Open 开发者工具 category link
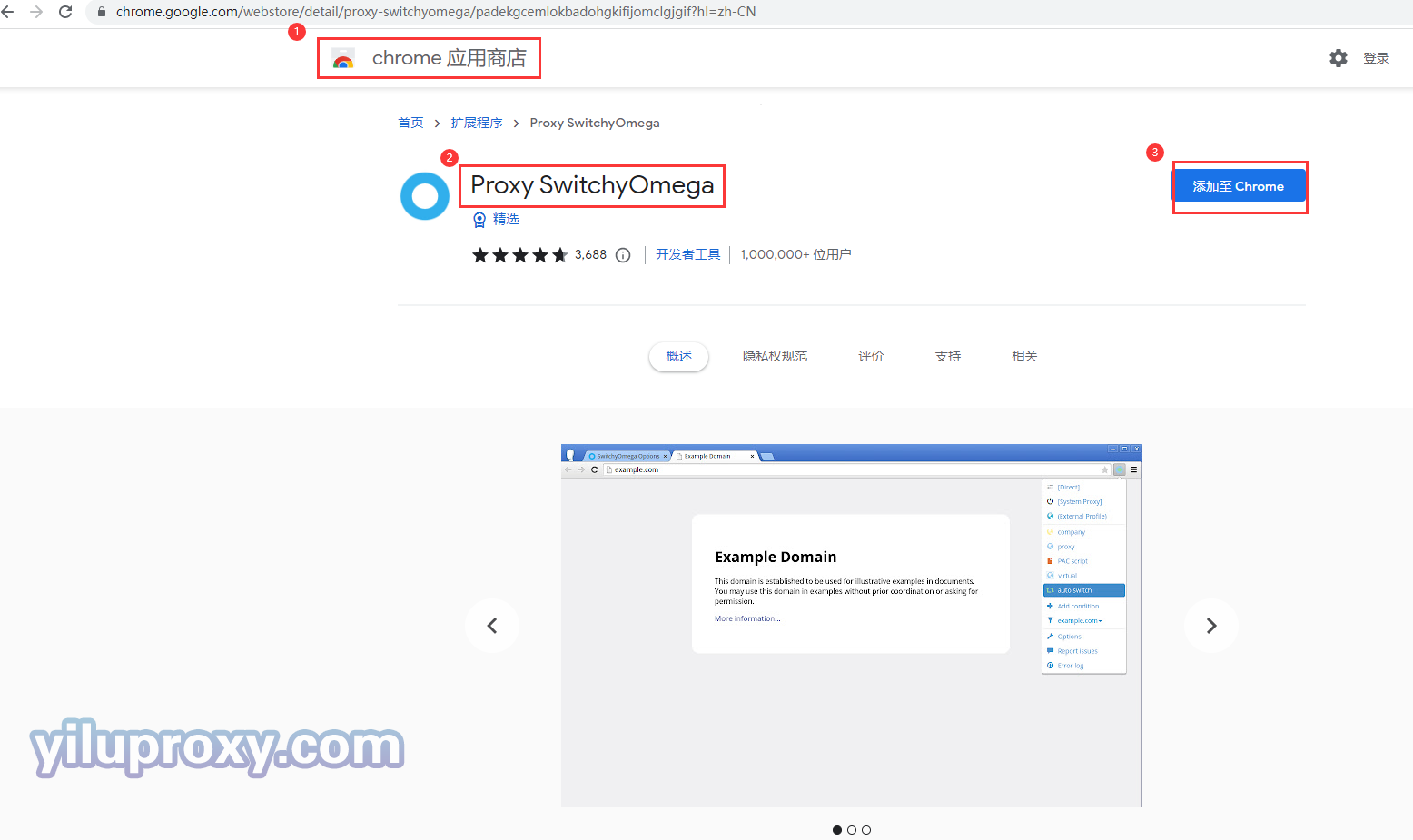Image resolution: width=1413 pixels, height=840 pixels. coord(688,254)
